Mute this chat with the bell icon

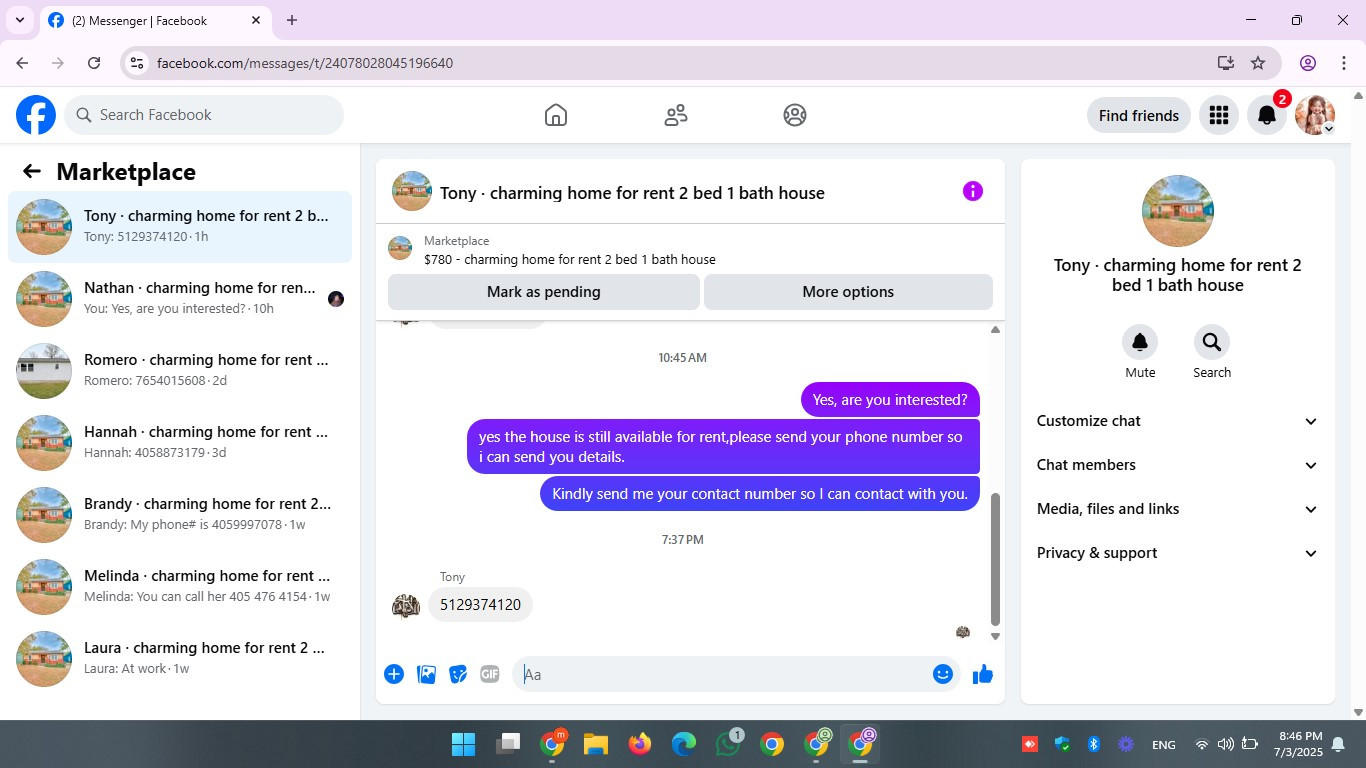click(x=1140, y=342)
